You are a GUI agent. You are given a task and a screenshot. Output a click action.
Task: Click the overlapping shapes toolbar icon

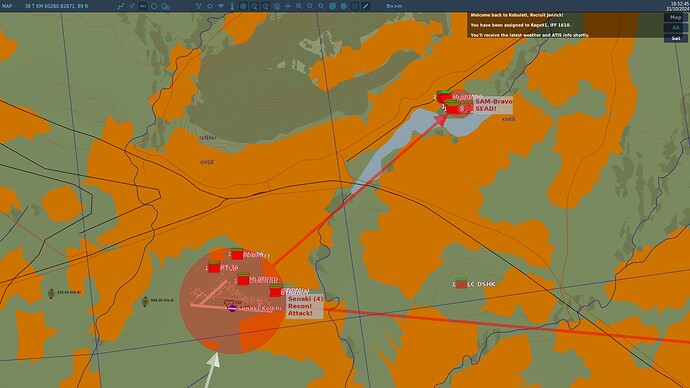[x=165, y=6]
